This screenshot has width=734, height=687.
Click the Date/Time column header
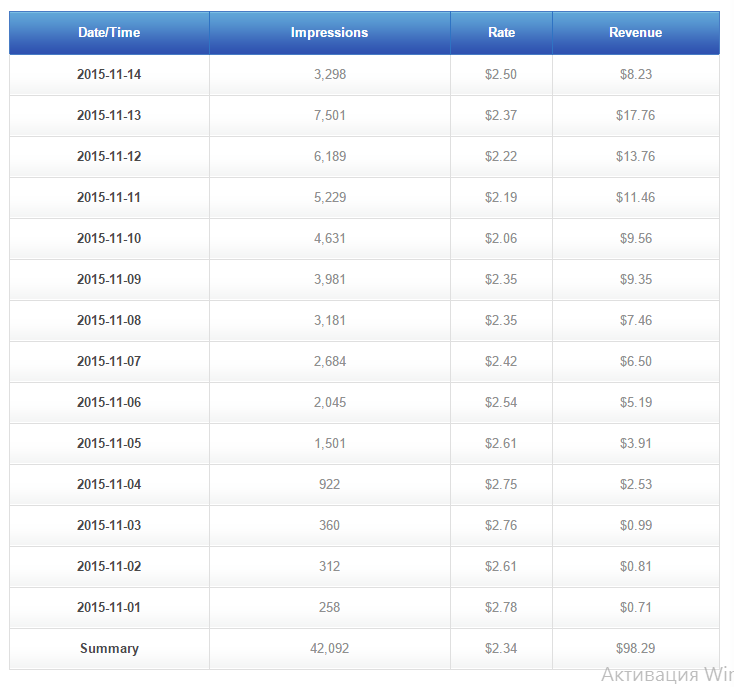109,33
